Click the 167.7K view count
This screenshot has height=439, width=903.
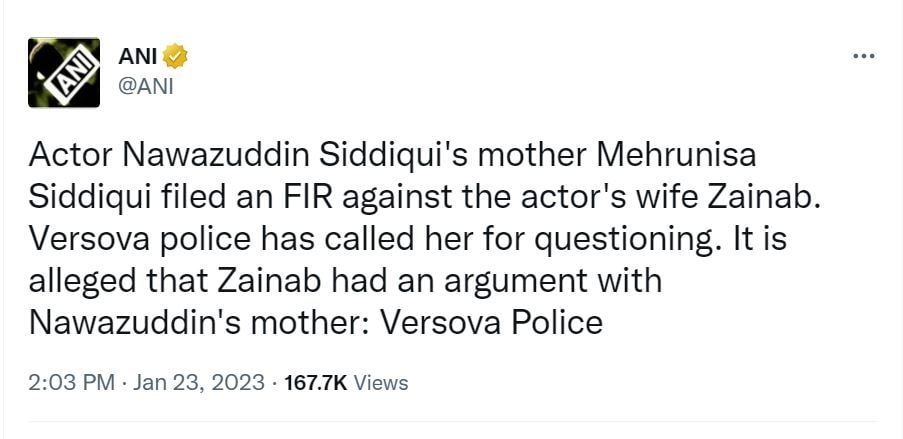(x=316, y=382)
